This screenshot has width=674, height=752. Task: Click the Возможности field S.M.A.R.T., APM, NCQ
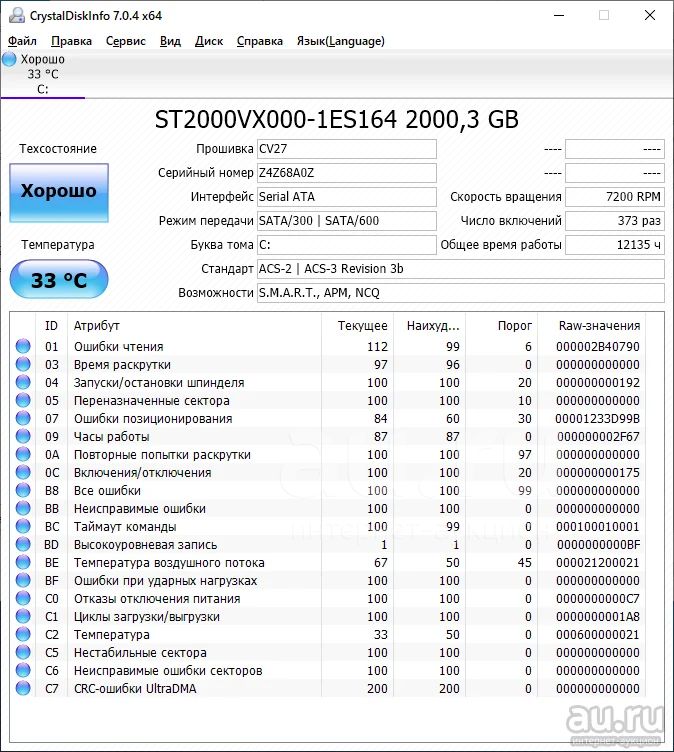click(461, 293)
